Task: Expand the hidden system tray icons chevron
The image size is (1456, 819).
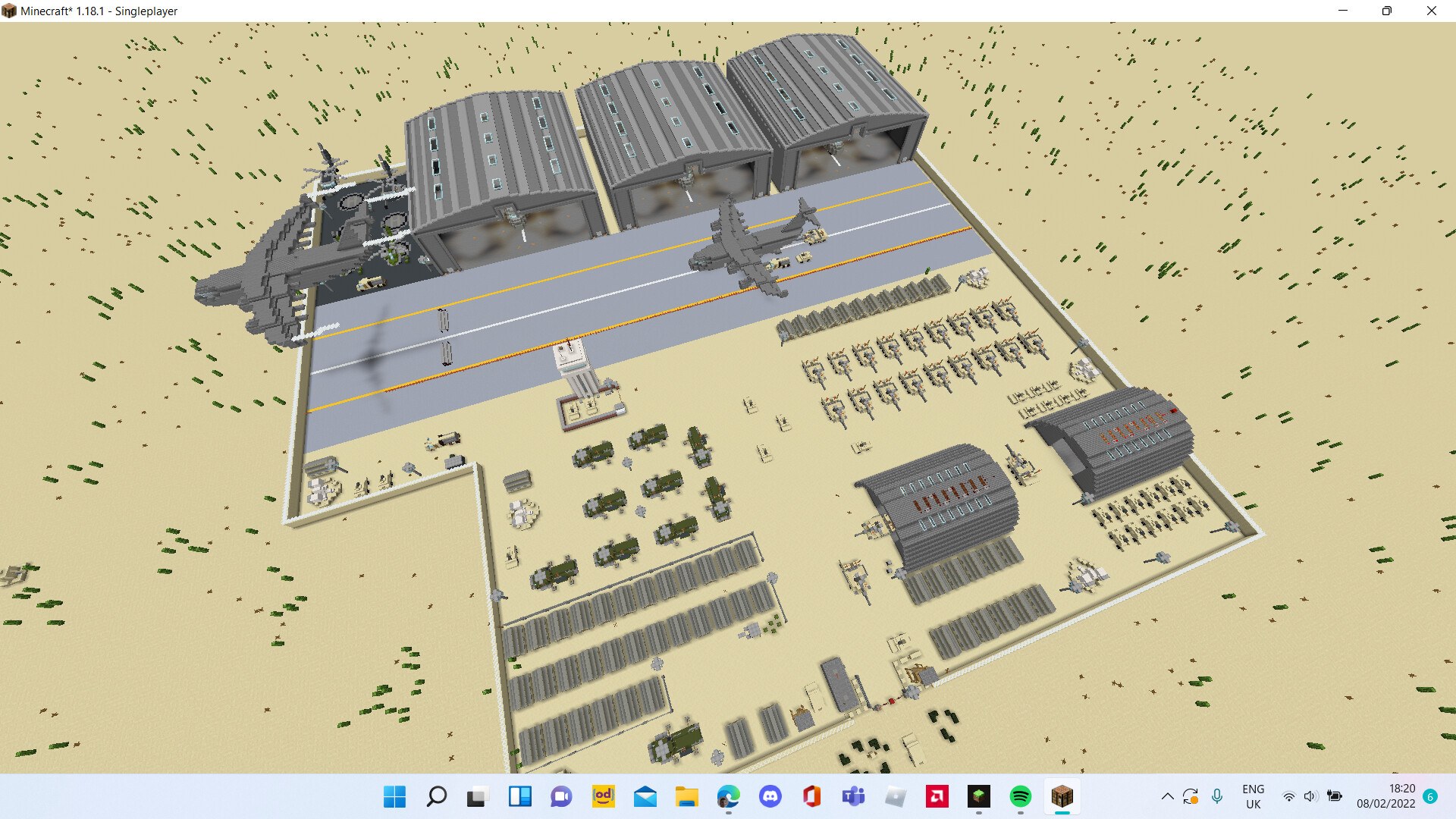Action: 1168,796
